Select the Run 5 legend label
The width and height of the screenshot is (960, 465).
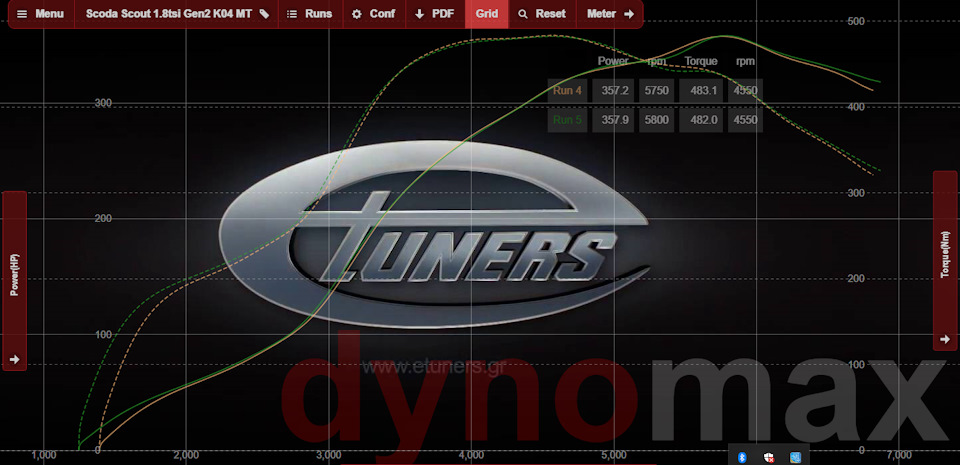click(568, 120)
